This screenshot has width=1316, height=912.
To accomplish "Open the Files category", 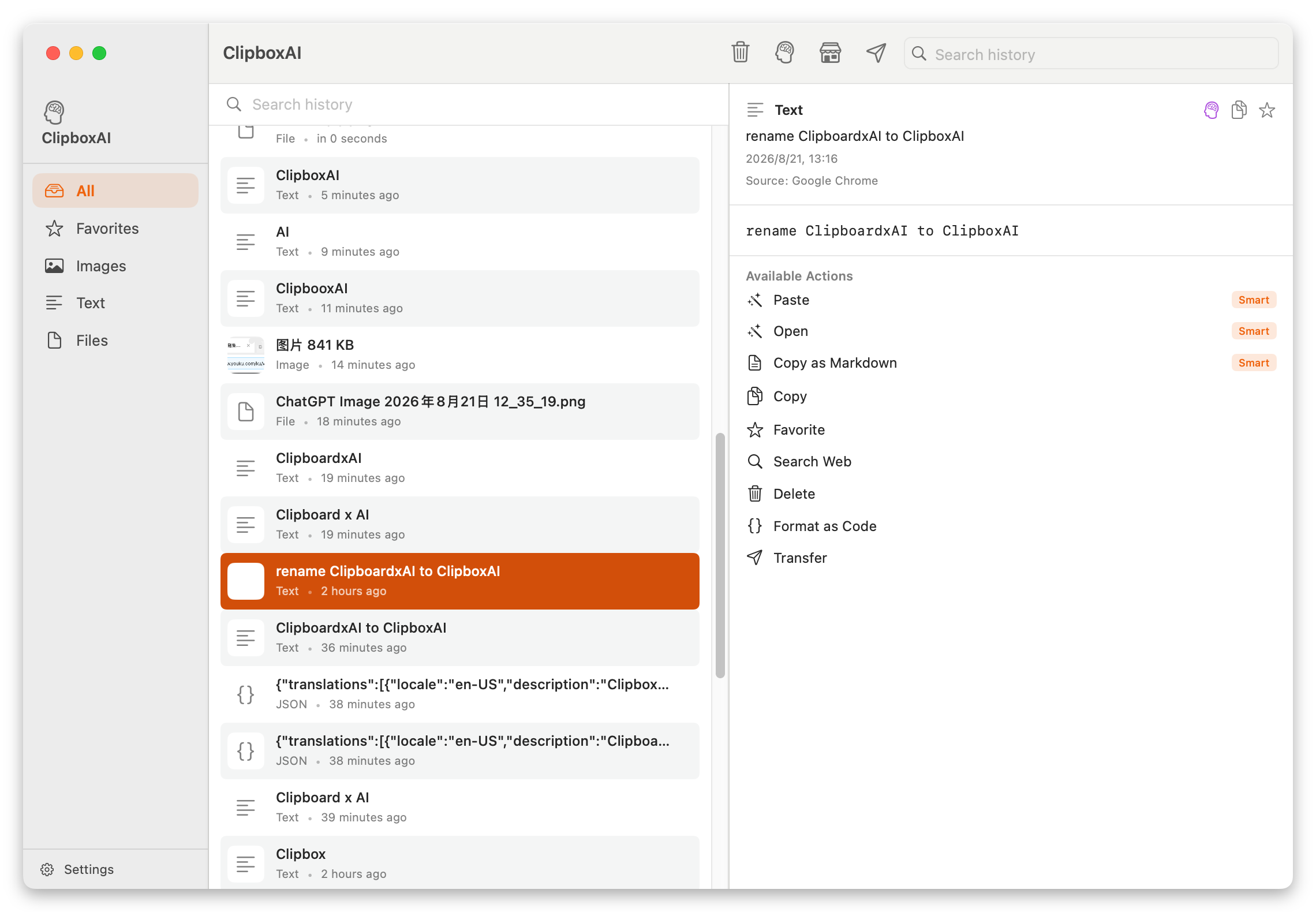I will point(115,340).
